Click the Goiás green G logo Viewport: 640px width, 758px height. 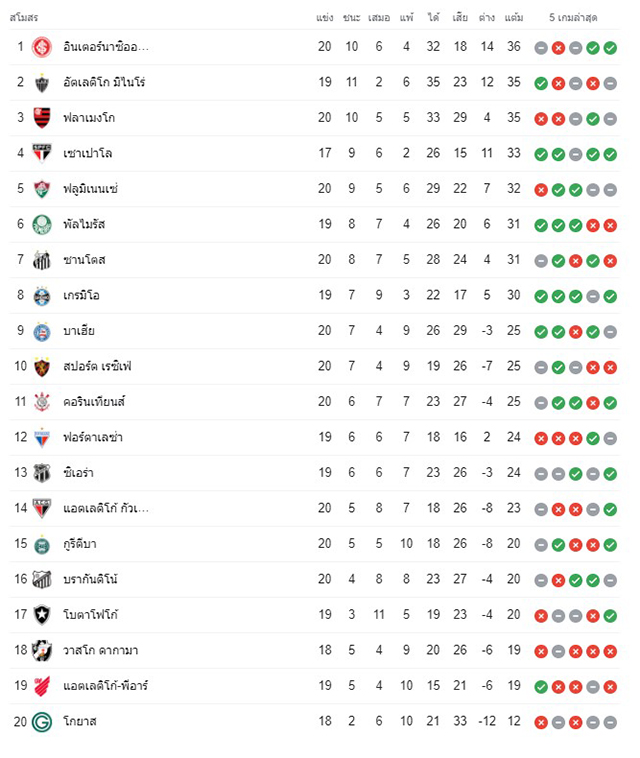42,722
